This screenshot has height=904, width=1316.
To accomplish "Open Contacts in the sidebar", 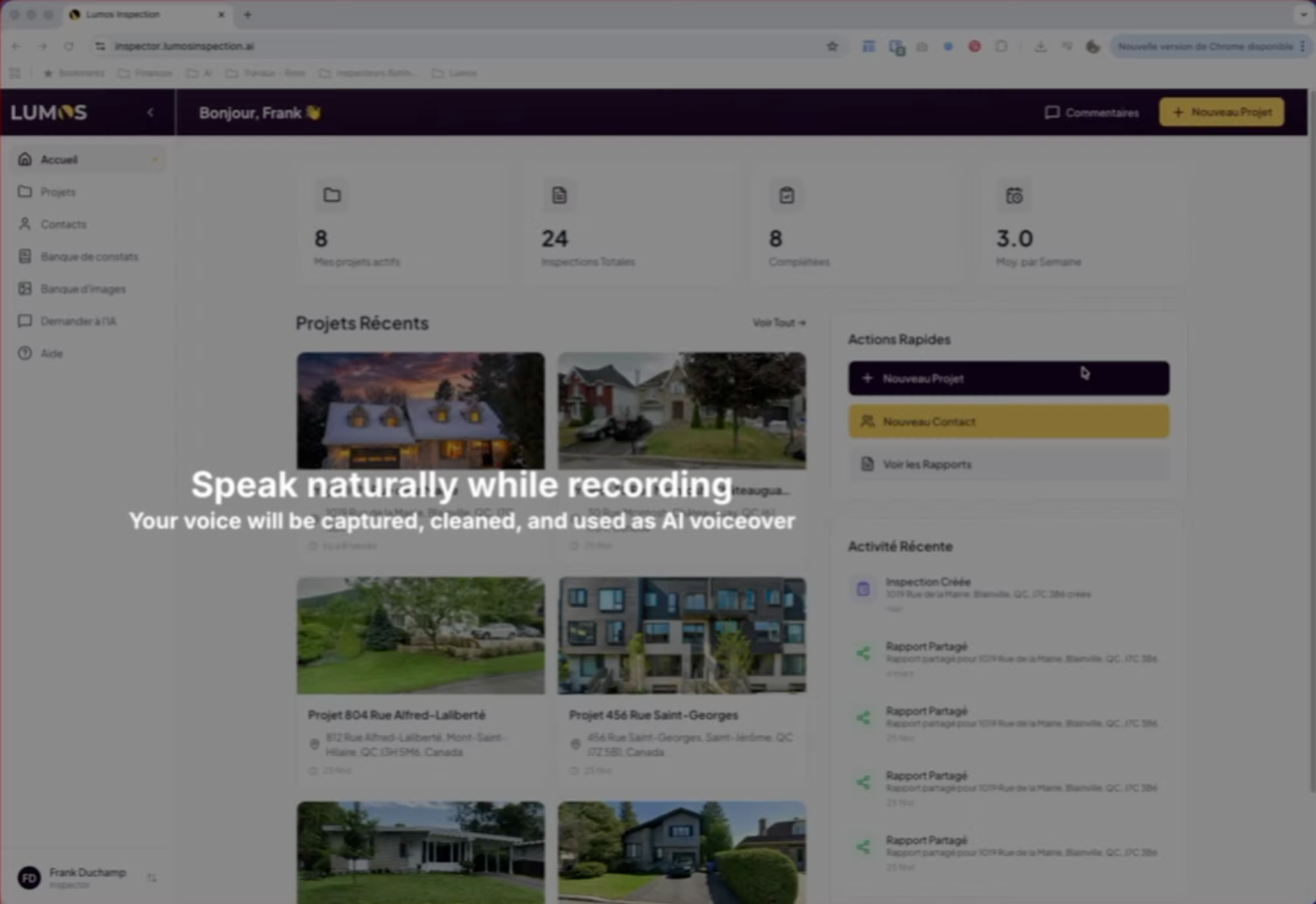I will pyautogui.click(x=63, y=224).
